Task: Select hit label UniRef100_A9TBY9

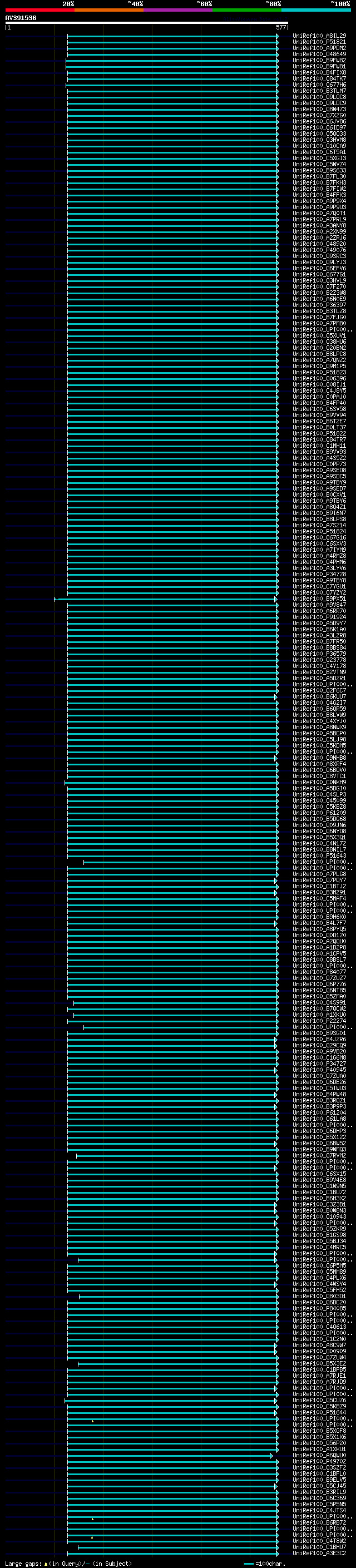Action: click(319, 483)
